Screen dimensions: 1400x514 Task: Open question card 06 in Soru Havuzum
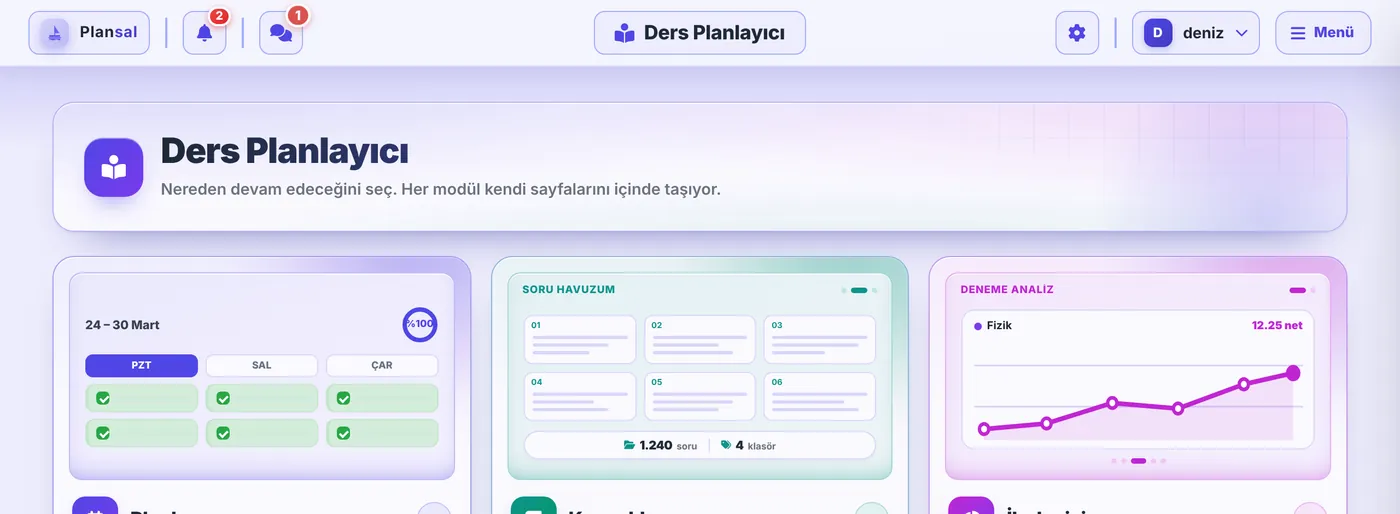point(820,397)
